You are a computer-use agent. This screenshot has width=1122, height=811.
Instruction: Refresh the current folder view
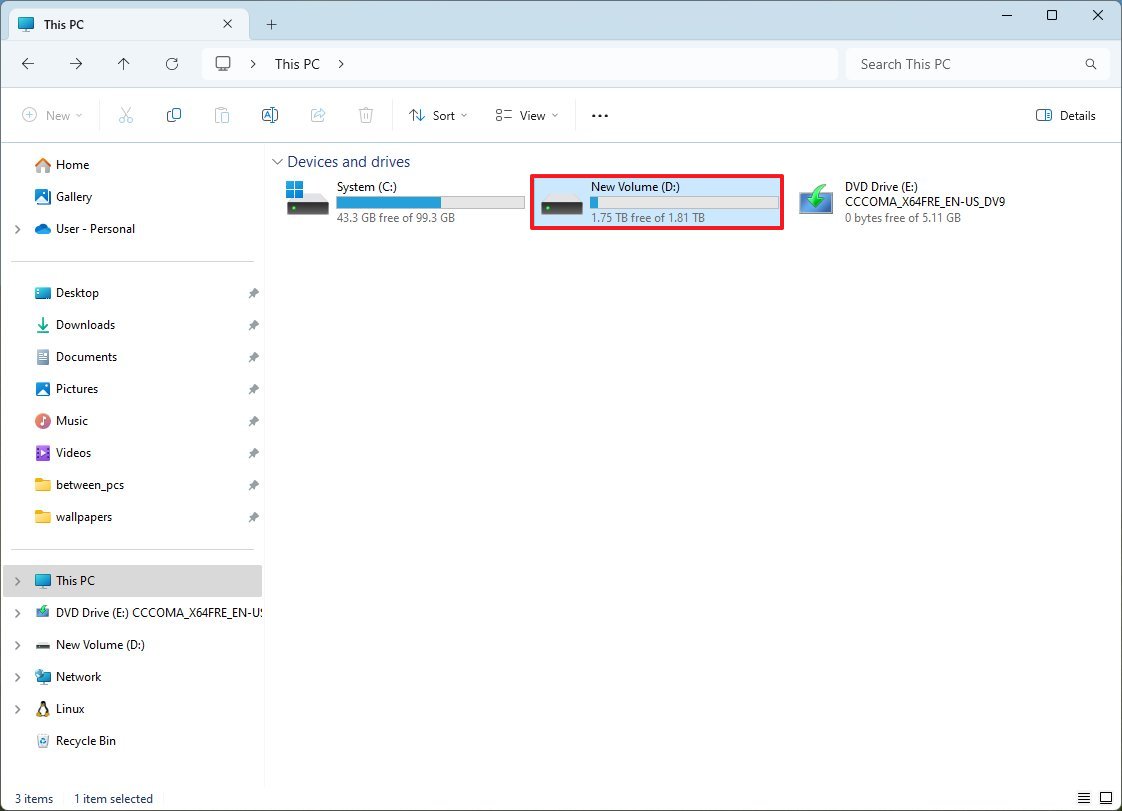[172, 64]
